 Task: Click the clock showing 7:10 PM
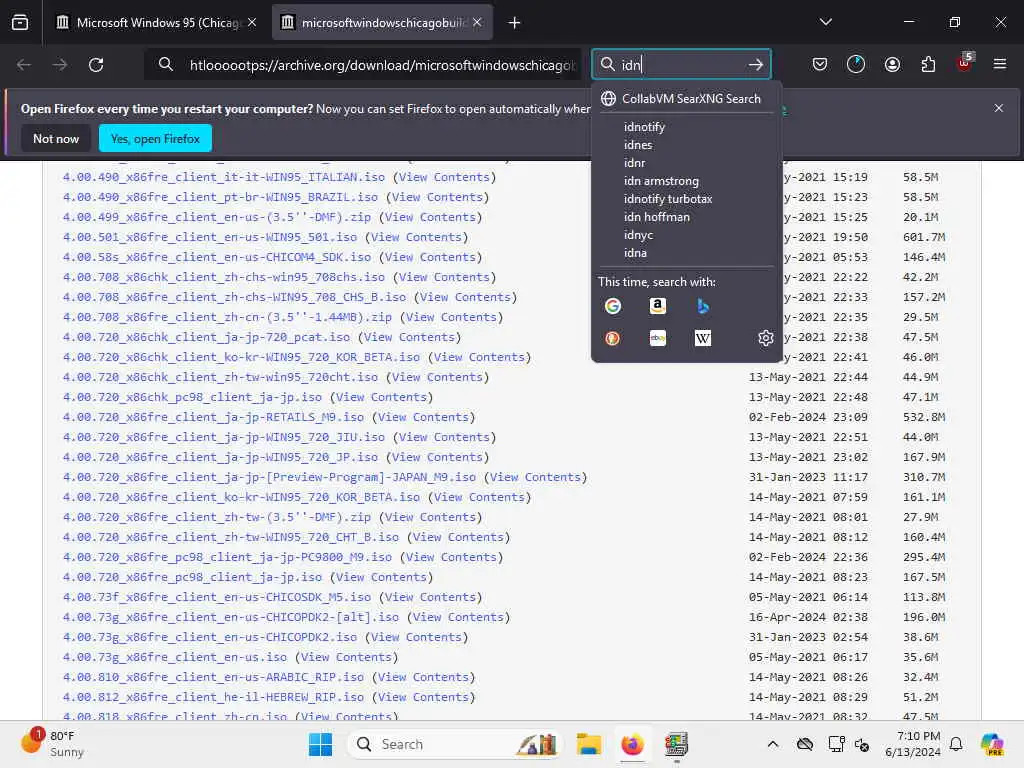coord(913,744)
